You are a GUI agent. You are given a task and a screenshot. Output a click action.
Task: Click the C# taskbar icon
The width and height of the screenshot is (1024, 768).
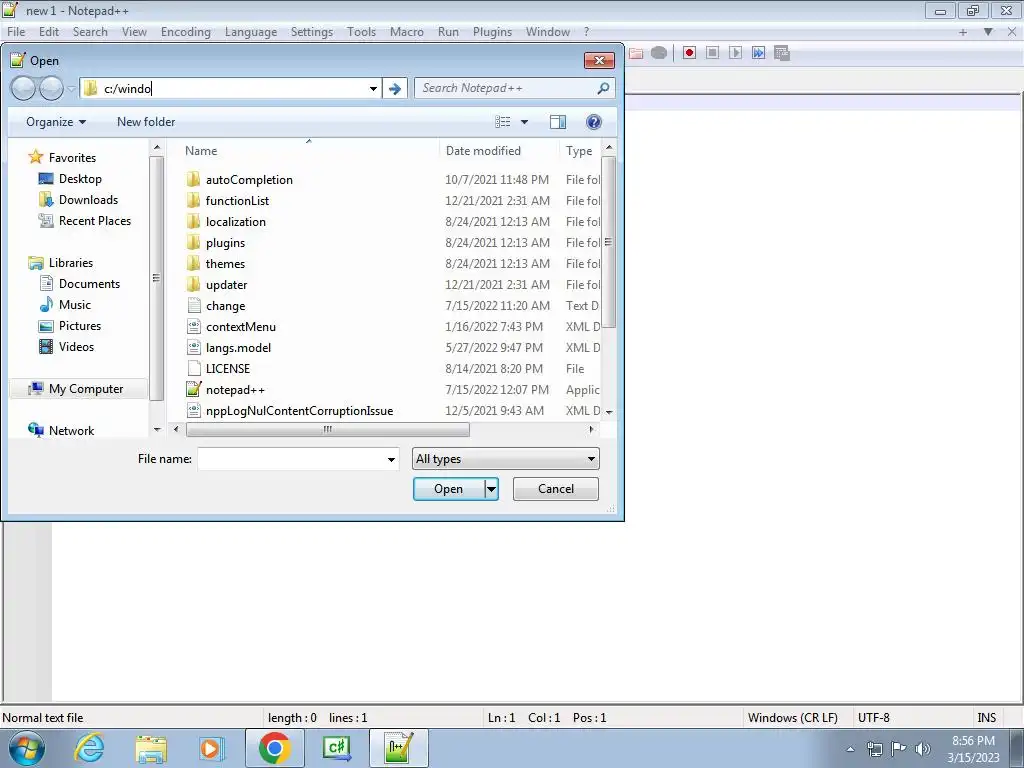tap(336, 748)
